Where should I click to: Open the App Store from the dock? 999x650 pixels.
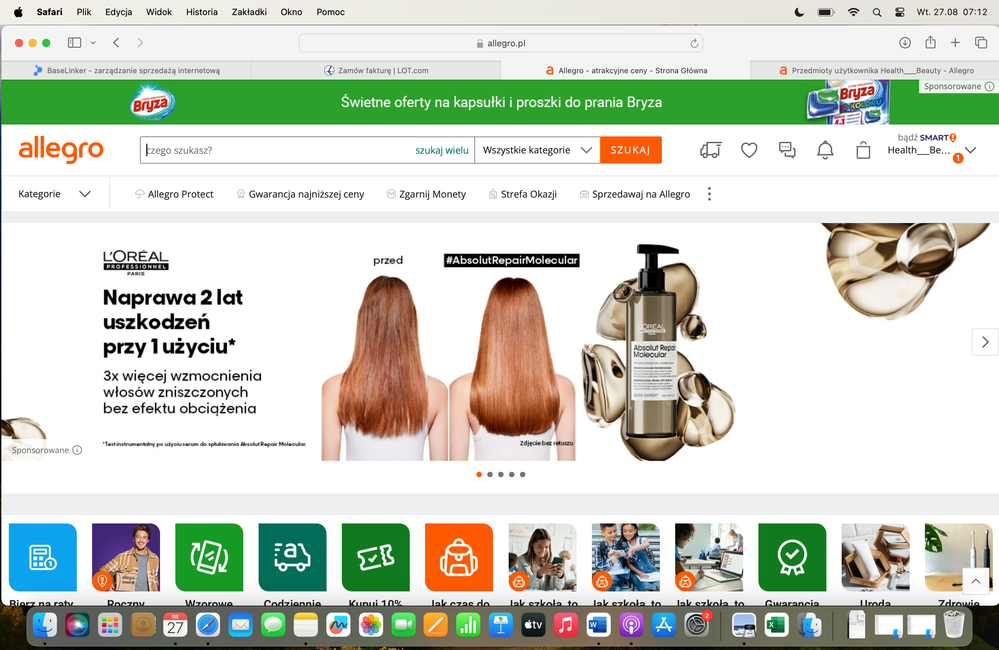coord(663,626)
